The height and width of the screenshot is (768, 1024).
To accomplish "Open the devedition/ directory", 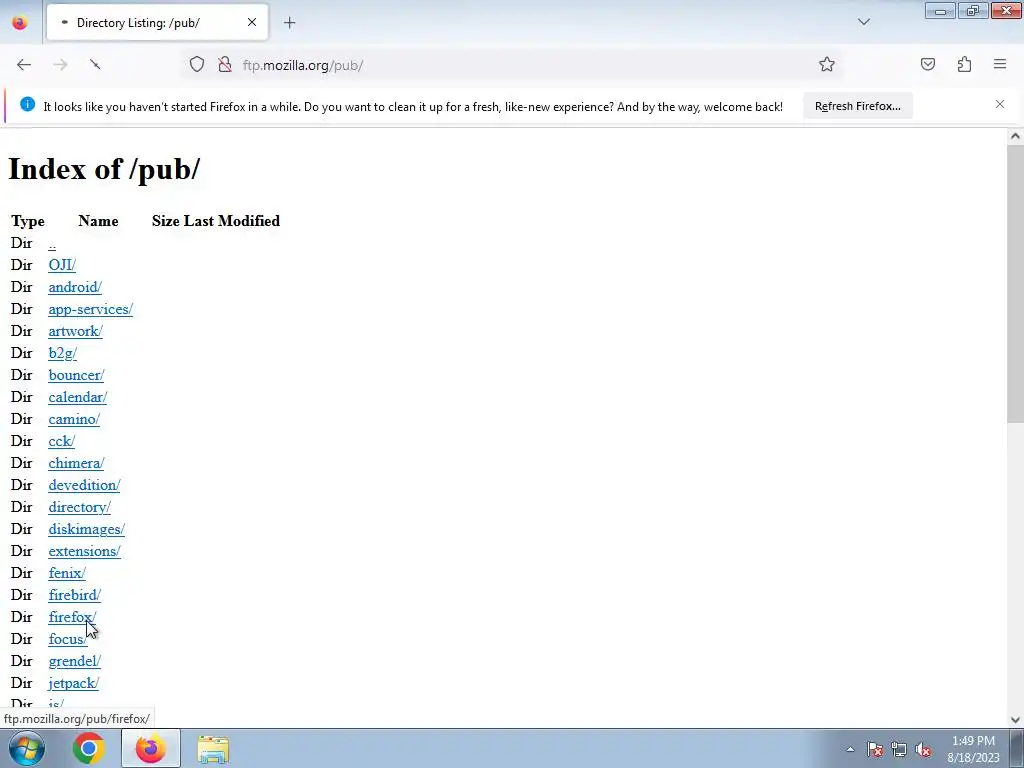I will 84,485.
